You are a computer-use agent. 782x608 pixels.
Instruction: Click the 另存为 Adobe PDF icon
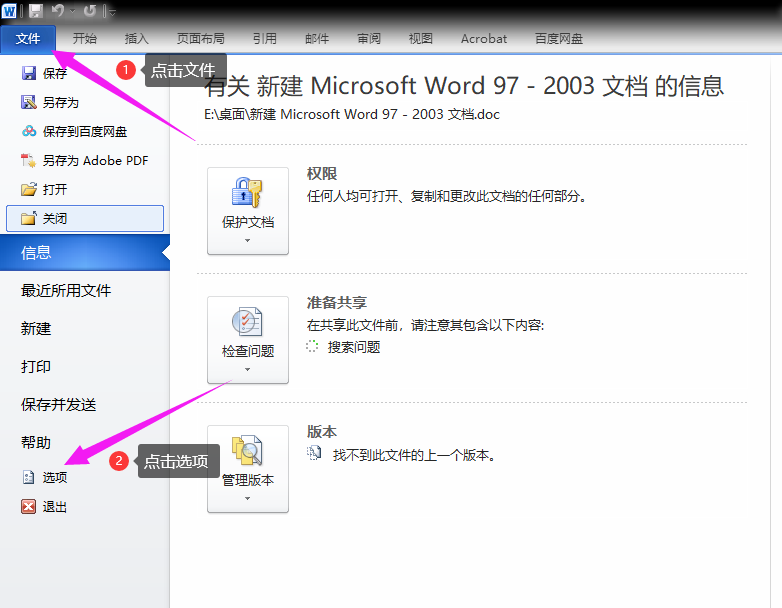pos(28,161)
